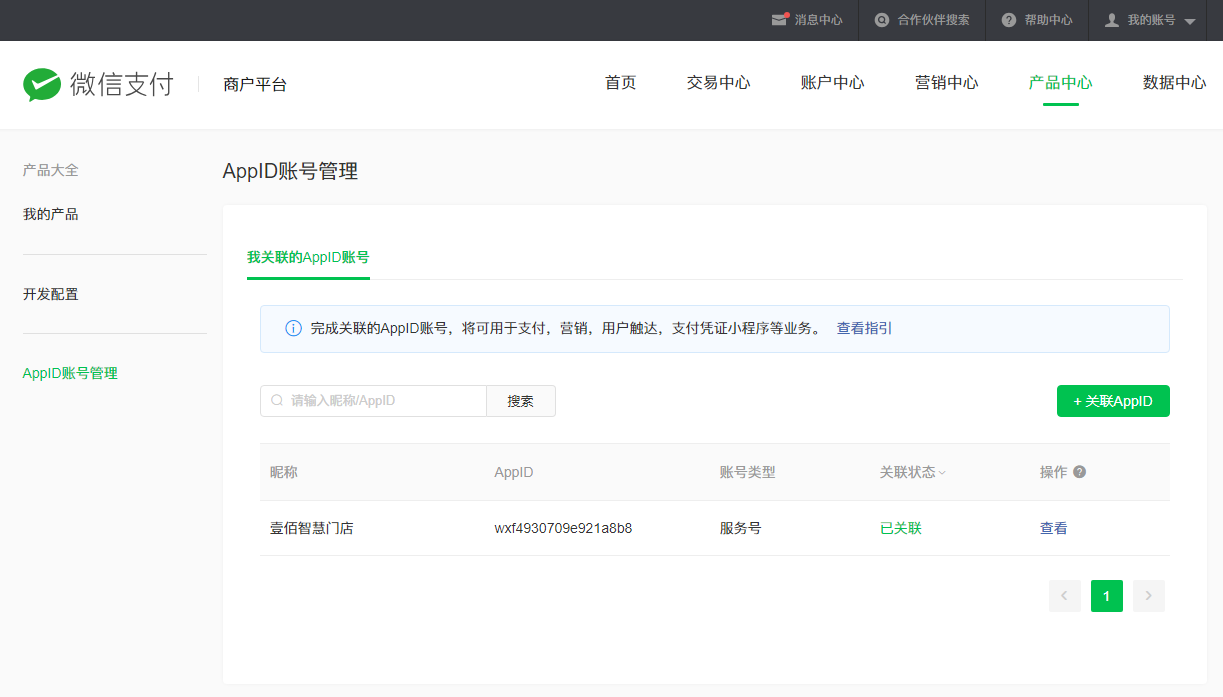Switch to 营销中心 navigation tab
The height and width of the screenshot is (697, 1223).
coord(947,83)
